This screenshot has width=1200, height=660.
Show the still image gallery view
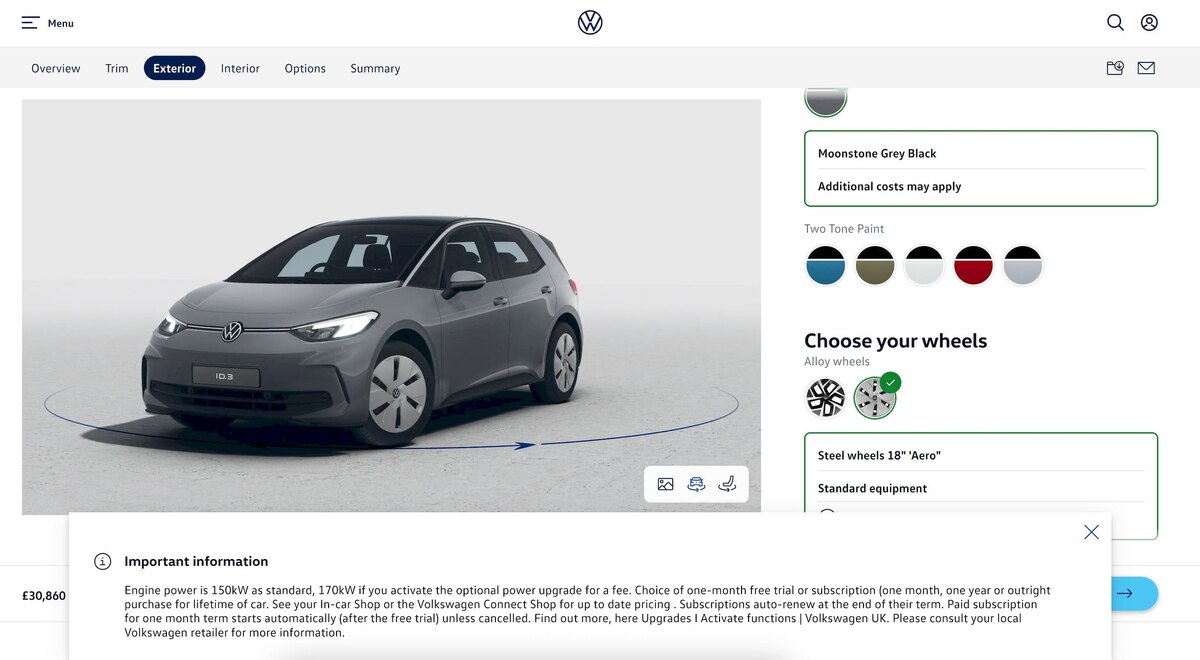[x=666, y=484]
